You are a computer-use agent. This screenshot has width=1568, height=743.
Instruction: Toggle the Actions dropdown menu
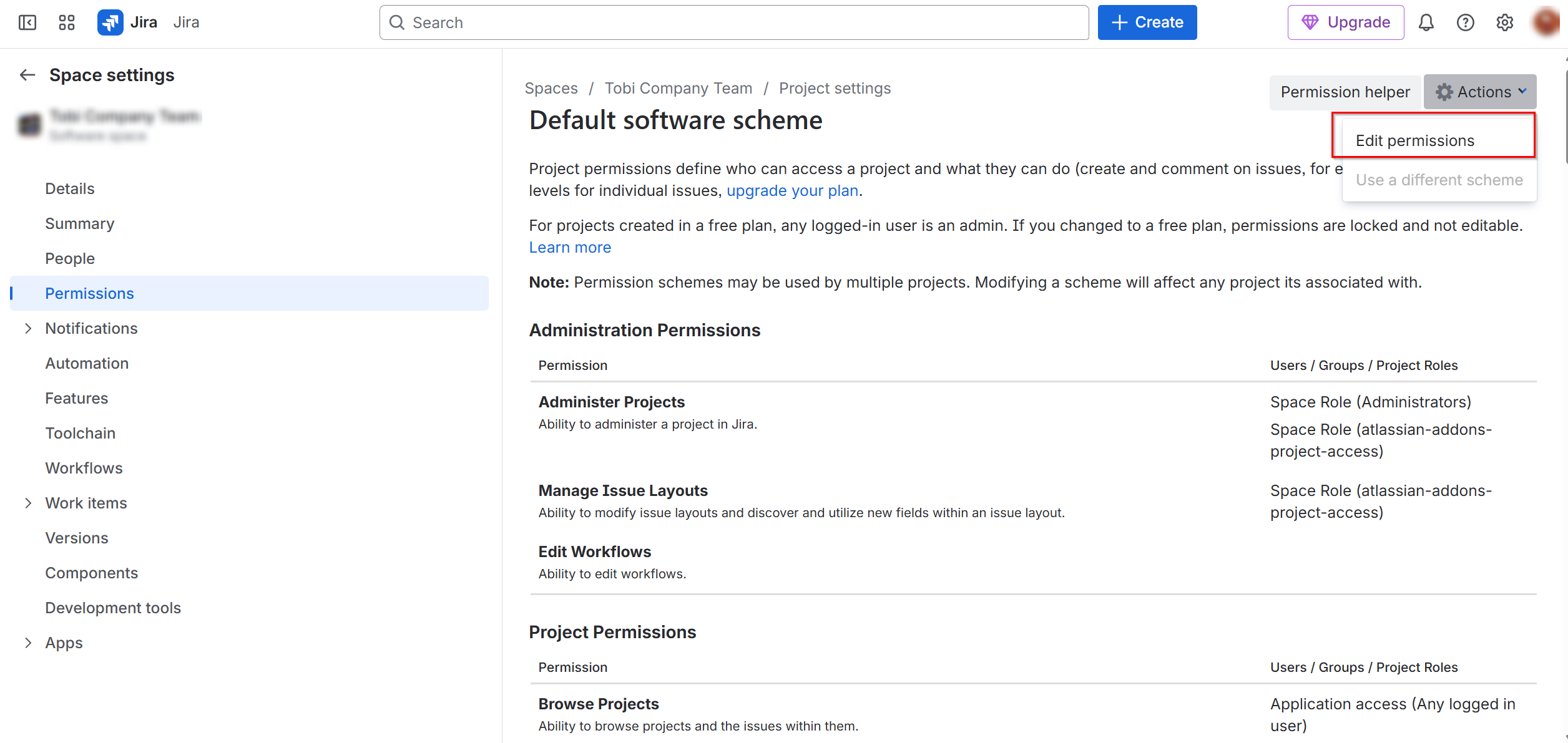coord(1480,92)
